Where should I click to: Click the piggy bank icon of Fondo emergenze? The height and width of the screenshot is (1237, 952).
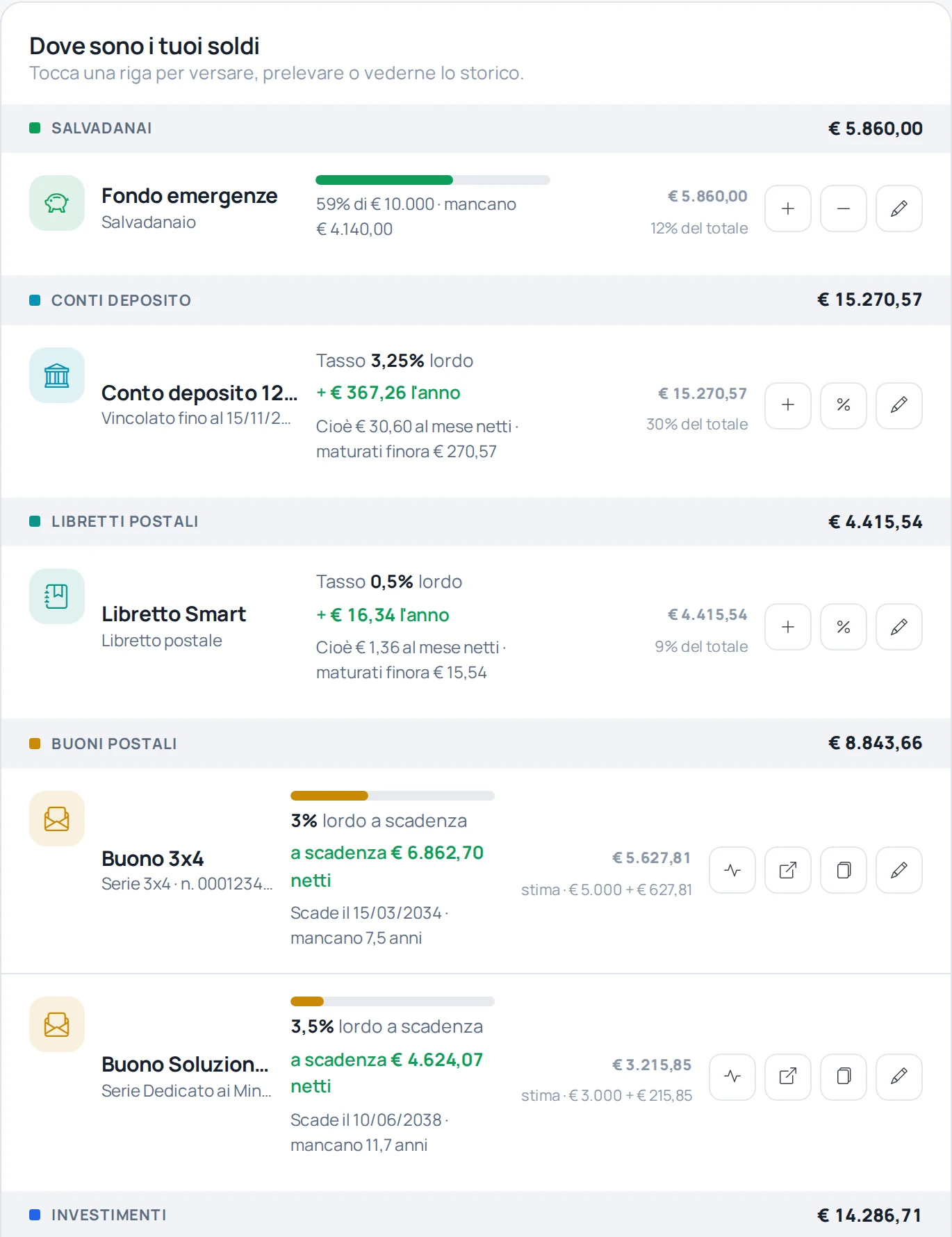tap(57, 203)
